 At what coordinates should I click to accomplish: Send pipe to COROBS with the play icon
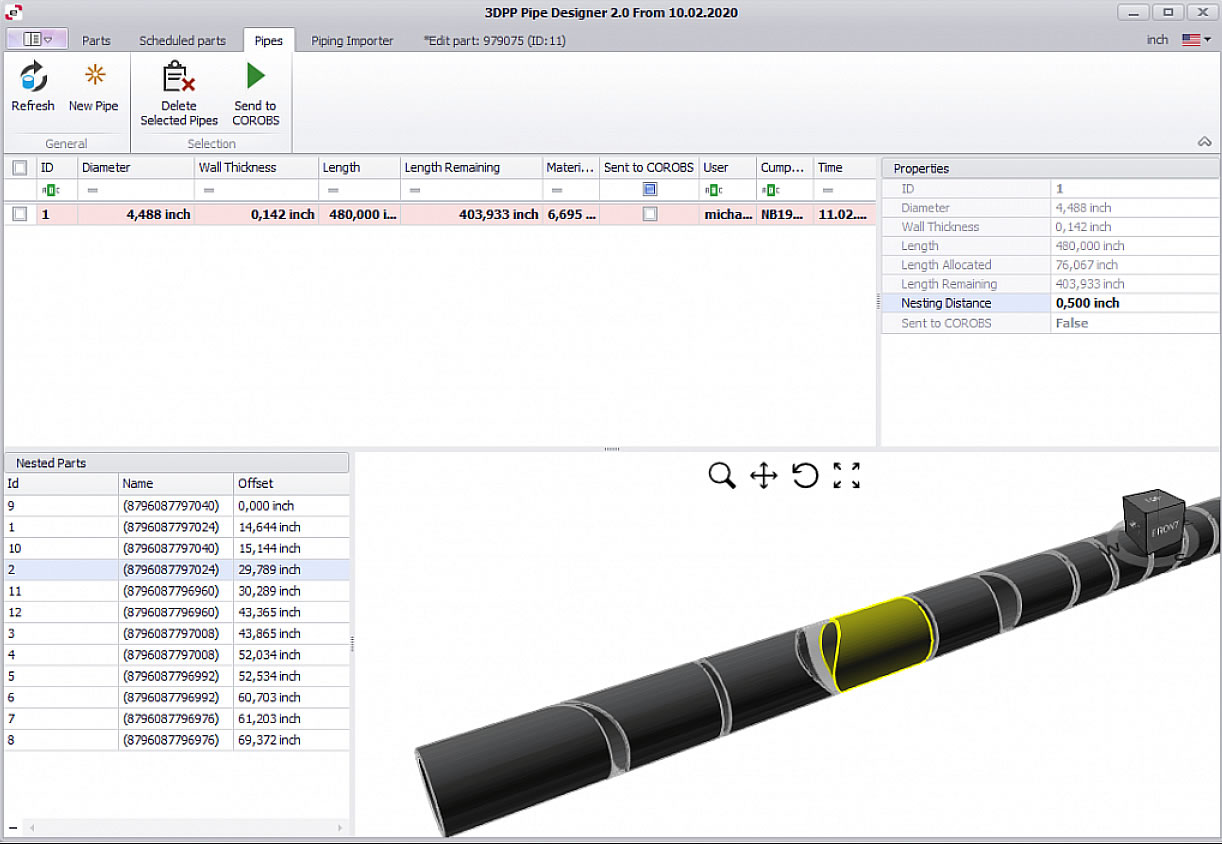pyautogui.click(x=255, y=78)
